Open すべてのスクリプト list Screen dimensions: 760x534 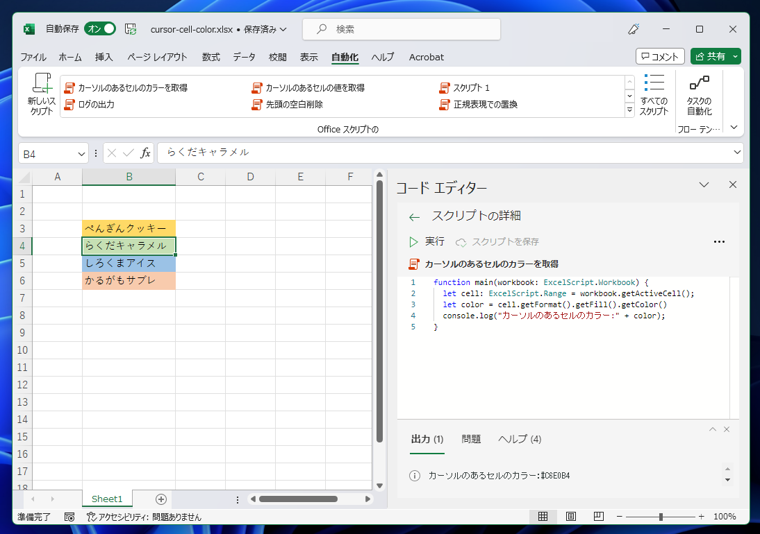pos(654,94)
